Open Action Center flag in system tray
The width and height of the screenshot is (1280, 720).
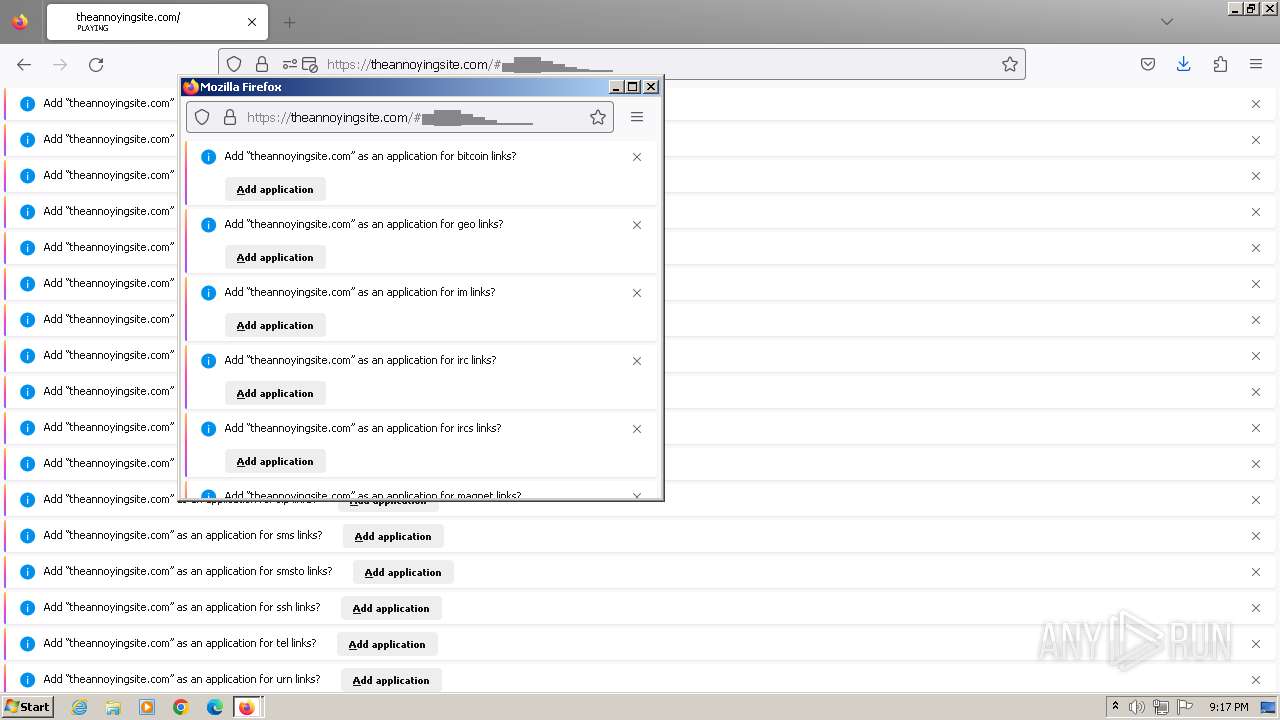point(1185,707)
